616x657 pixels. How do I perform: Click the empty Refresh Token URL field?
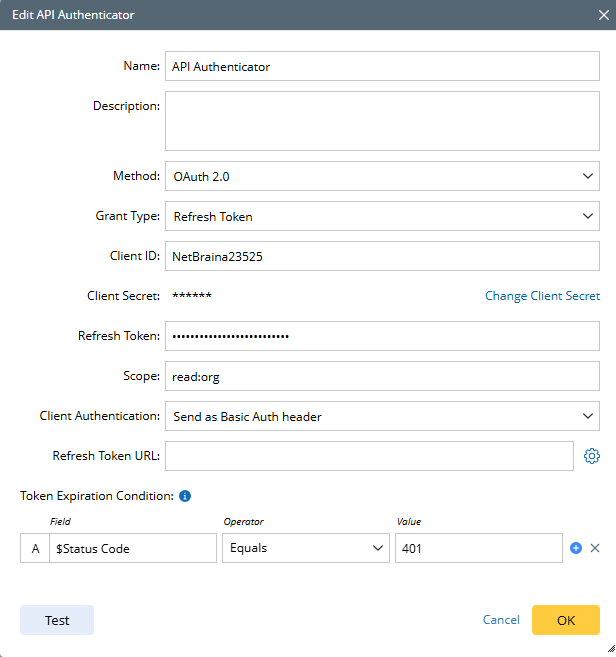pyautogui.click(x=369, y=456)
